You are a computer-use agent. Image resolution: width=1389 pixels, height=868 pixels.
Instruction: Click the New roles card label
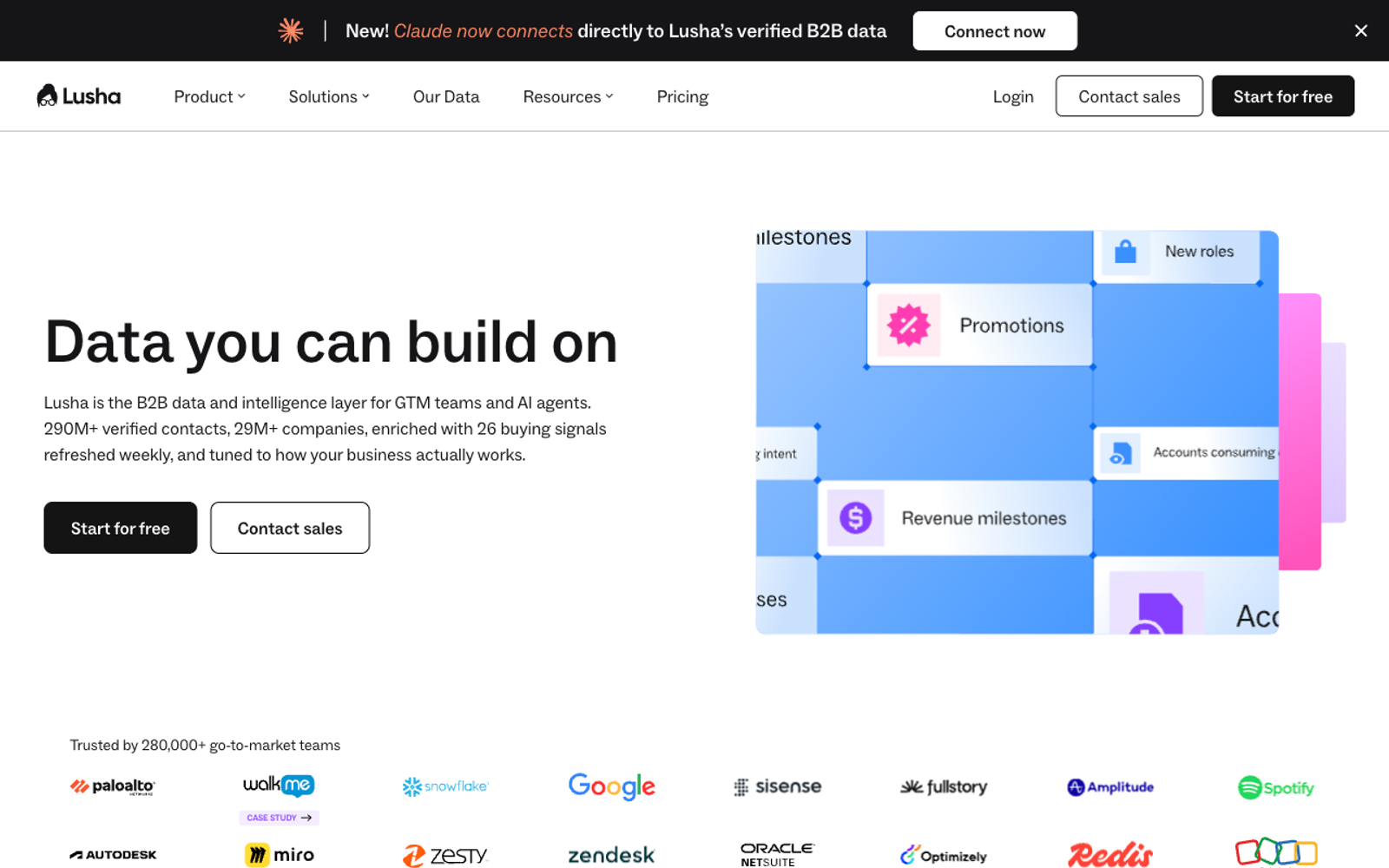[1199, 252]
